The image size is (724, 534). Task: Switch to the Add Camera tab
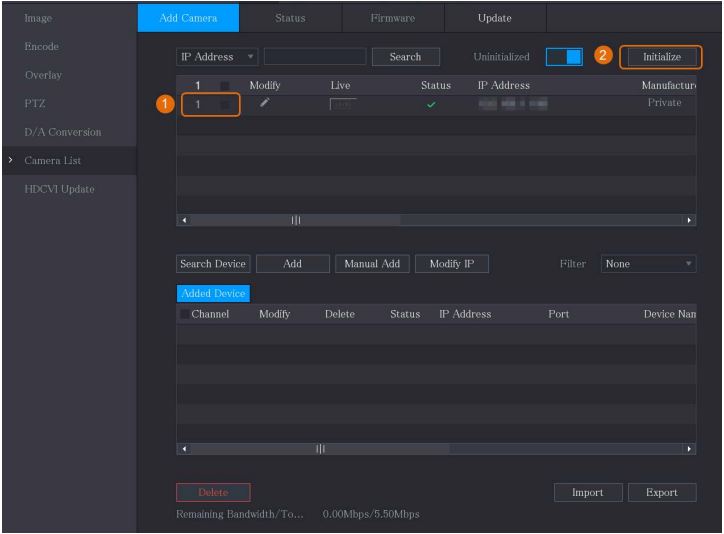188,18
